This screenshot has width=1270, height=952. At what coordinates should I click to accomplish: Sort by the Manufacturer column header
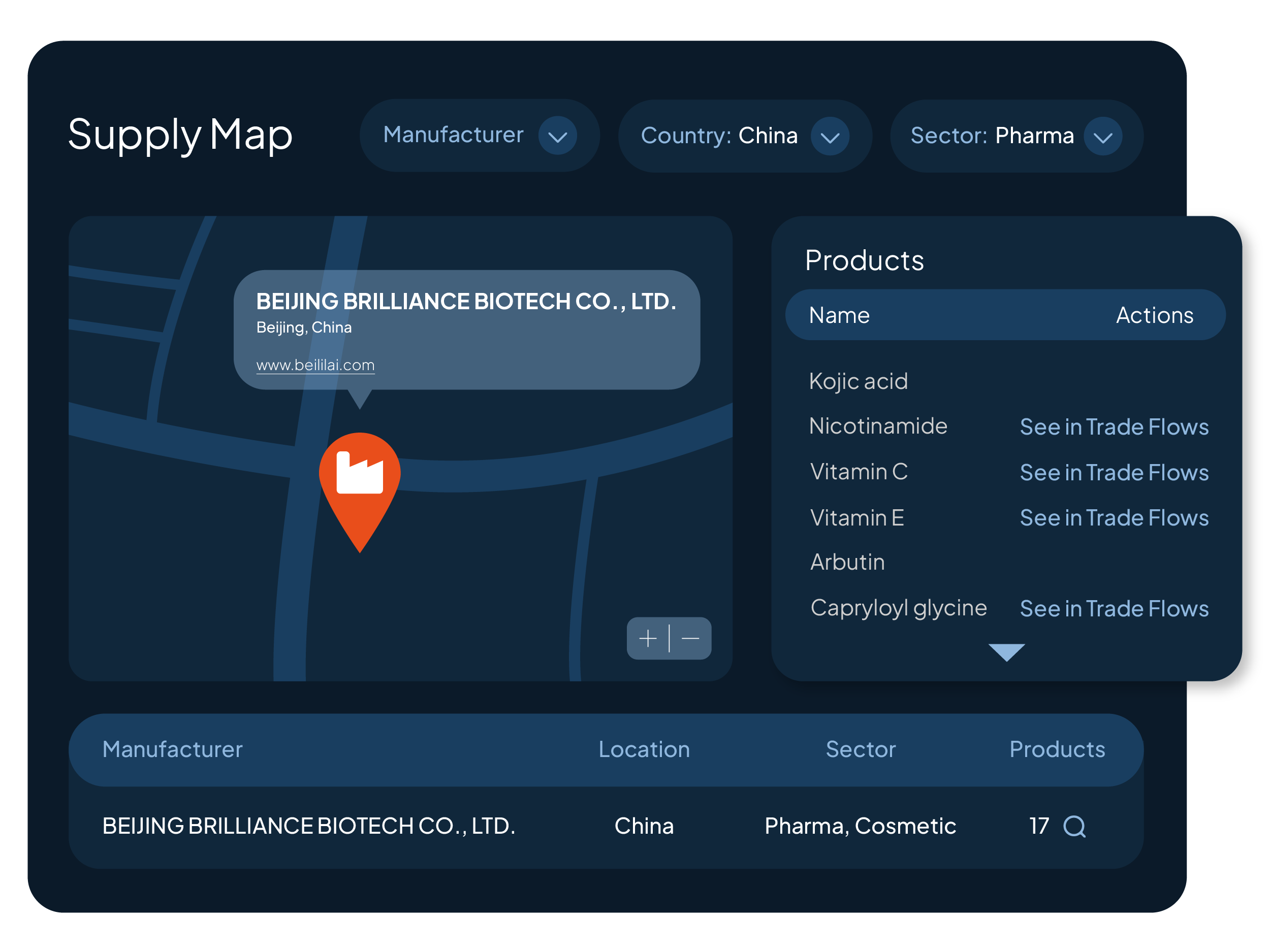(x=172, y=749)
